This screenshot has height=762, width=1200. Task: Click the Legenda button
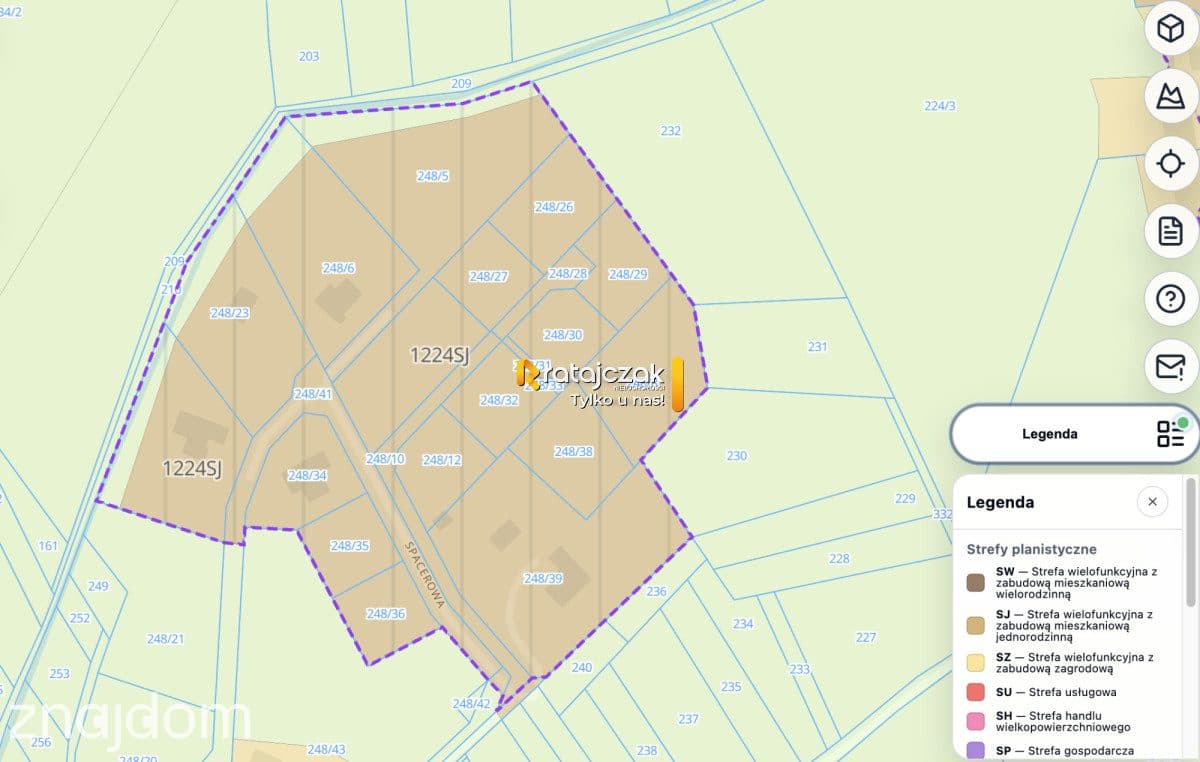(x=1075, y=434)
